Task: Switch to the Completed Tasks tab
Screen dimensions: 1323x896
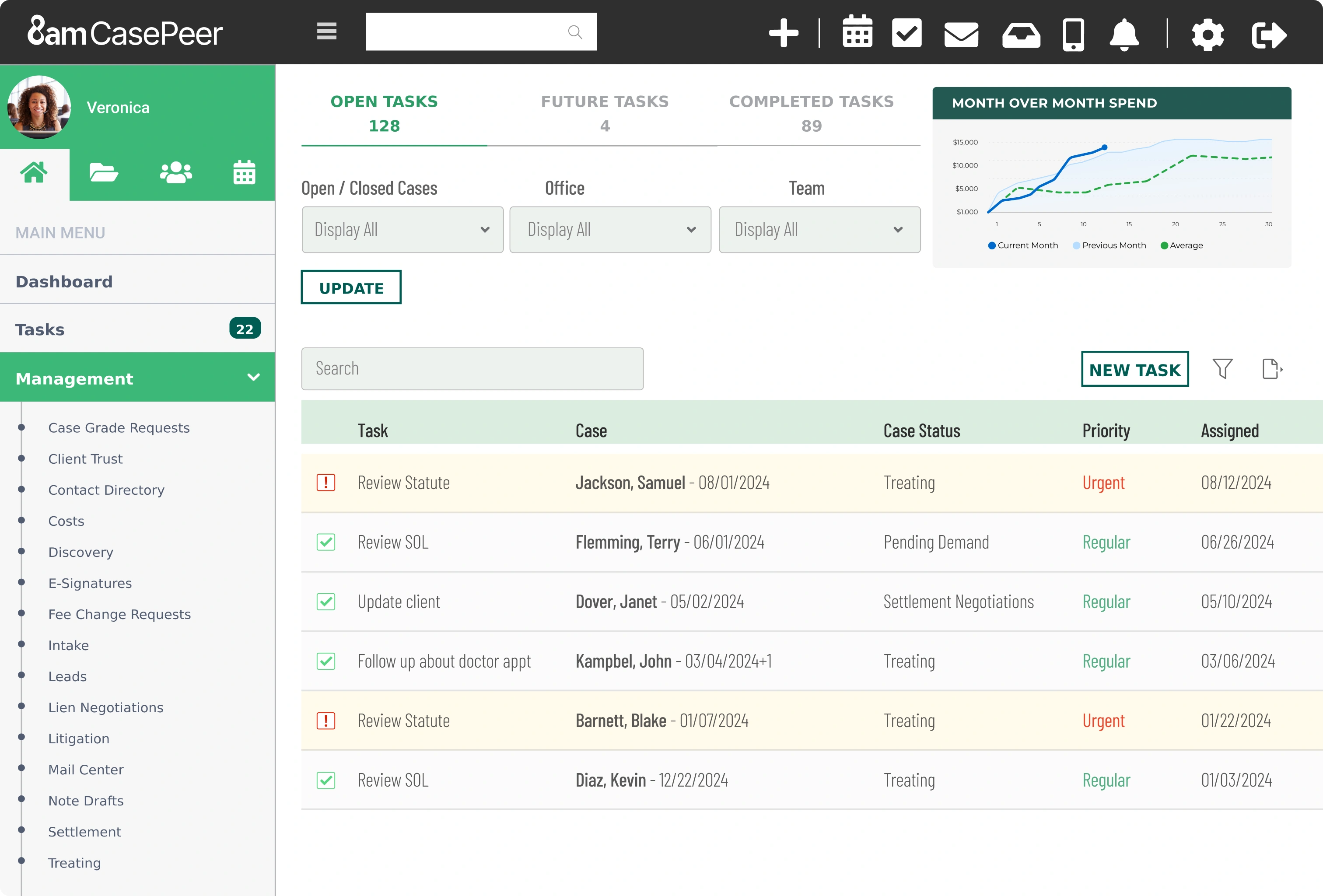Action: (811, 113)
